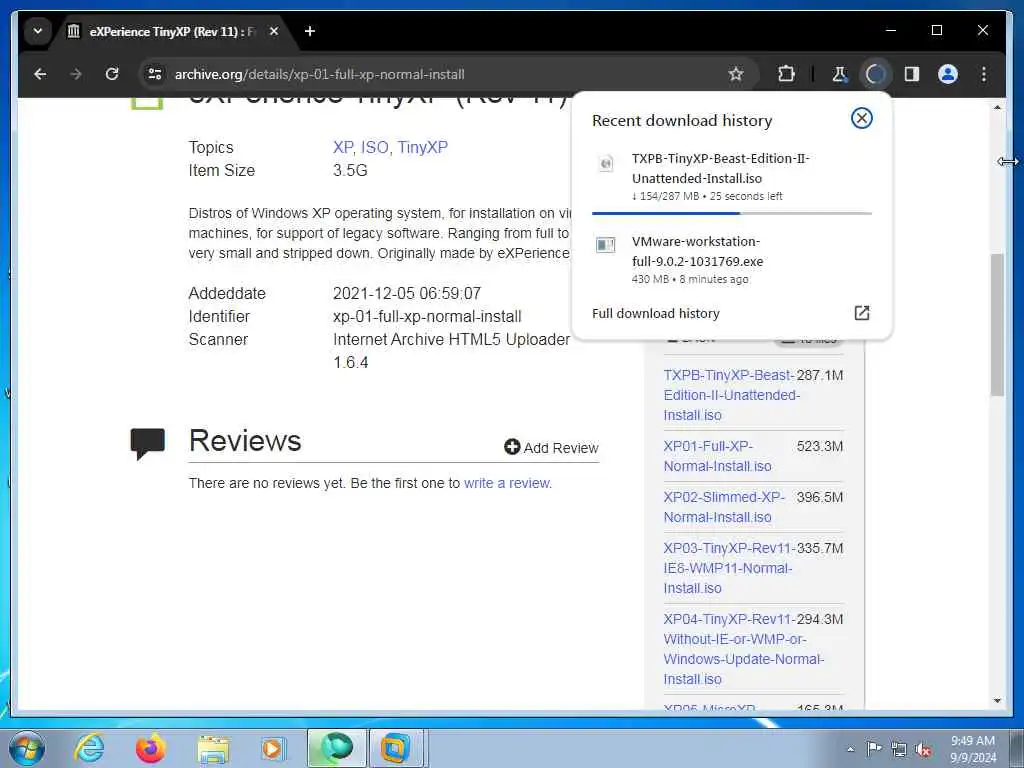
Task: Open the ISO topic link
Action: (x=374, y=148)
